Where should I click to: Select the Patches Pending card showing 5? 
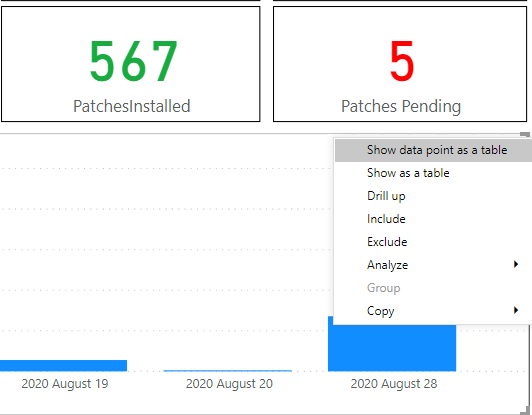[x=400, y=64]
